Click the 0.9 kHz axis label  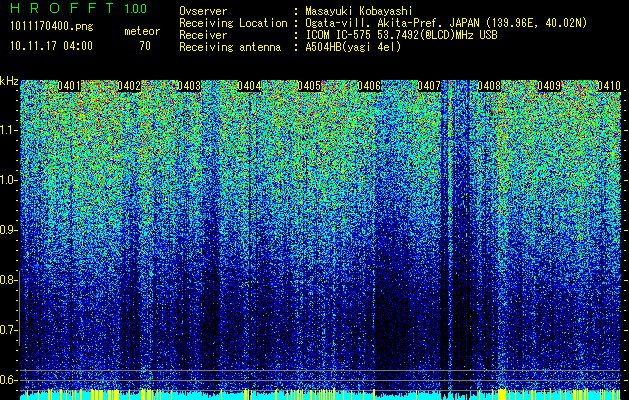(x=9, y=230)
